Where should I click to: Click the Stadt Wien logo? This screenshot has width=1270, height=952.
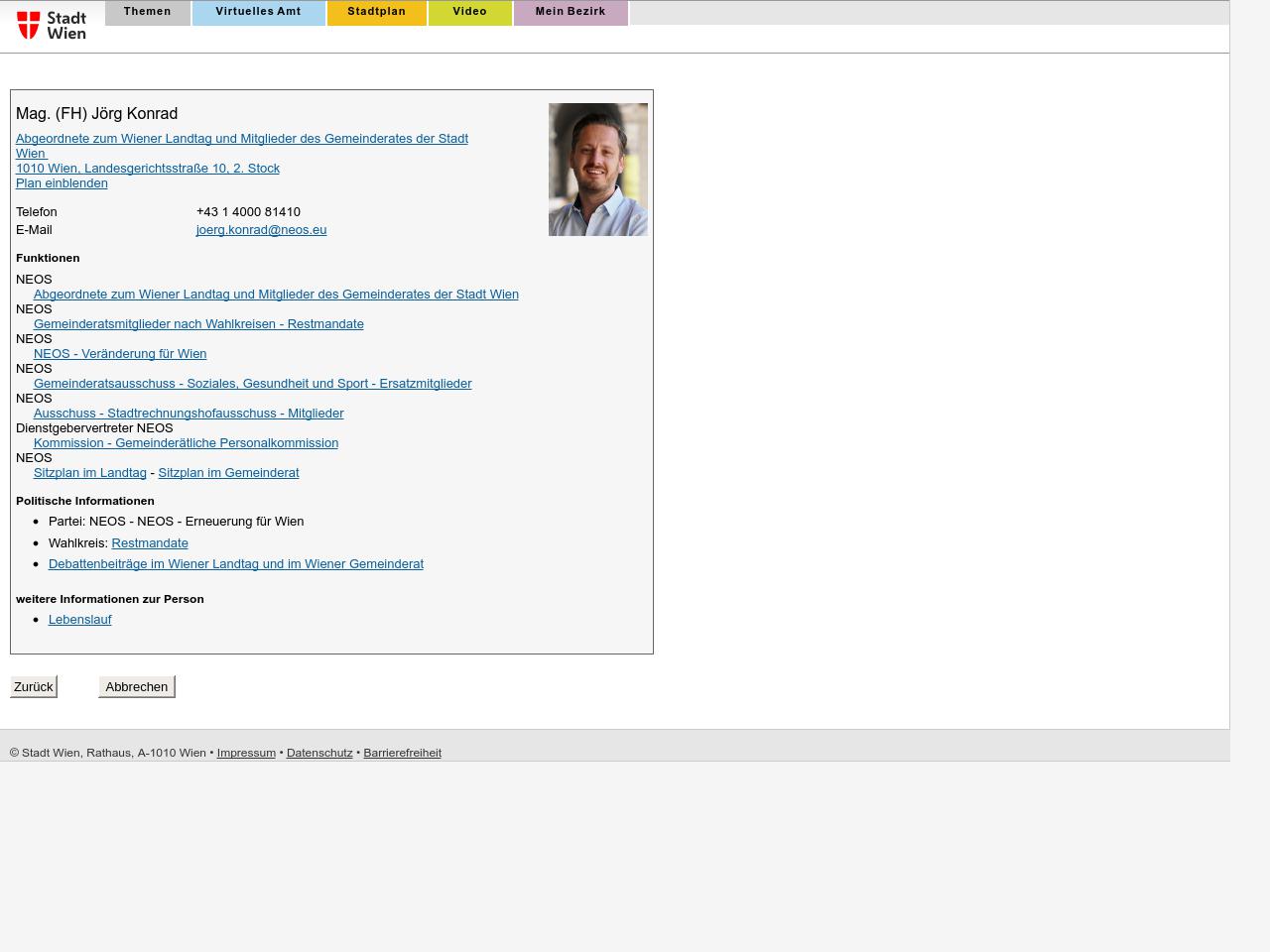coord(52,25)
